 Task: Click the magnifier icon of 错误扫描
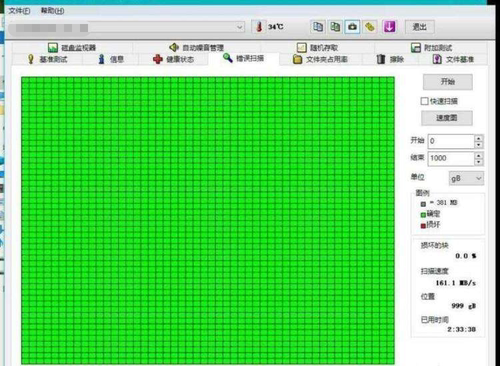coord(228,58)
